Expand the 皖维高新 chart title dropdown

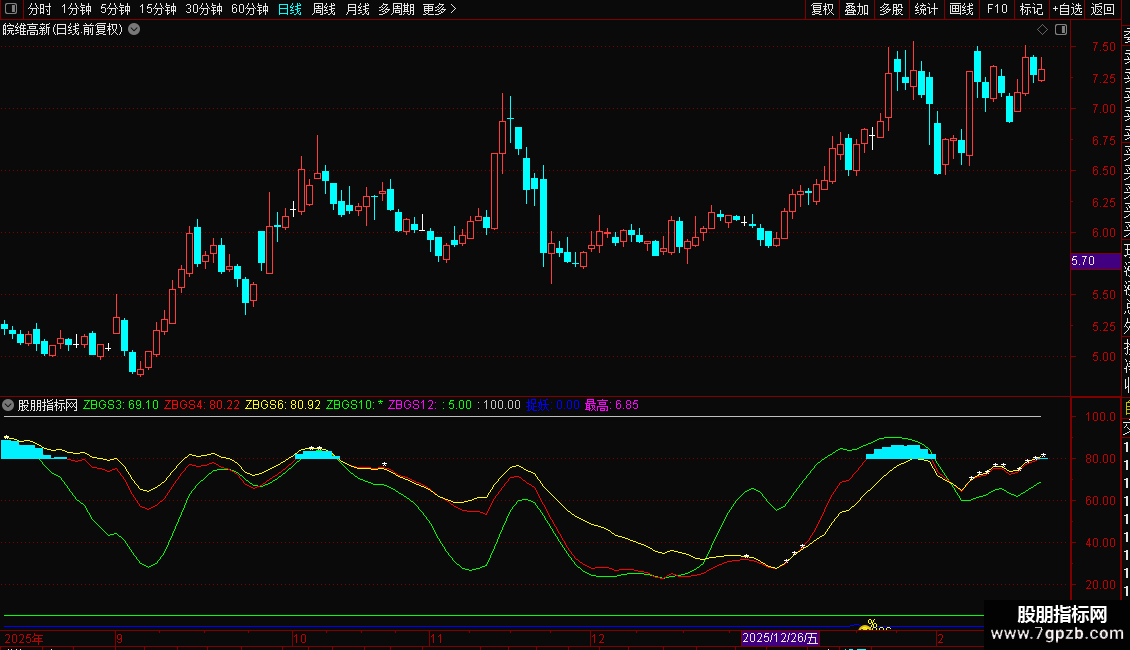click(135, 29)
